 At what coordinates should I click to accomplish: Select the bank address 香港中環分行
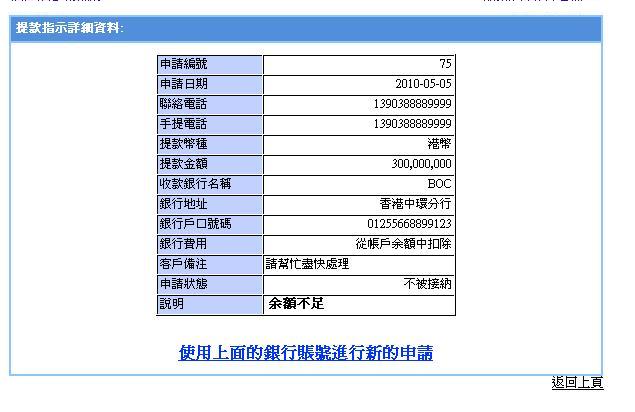pos(418,204)
